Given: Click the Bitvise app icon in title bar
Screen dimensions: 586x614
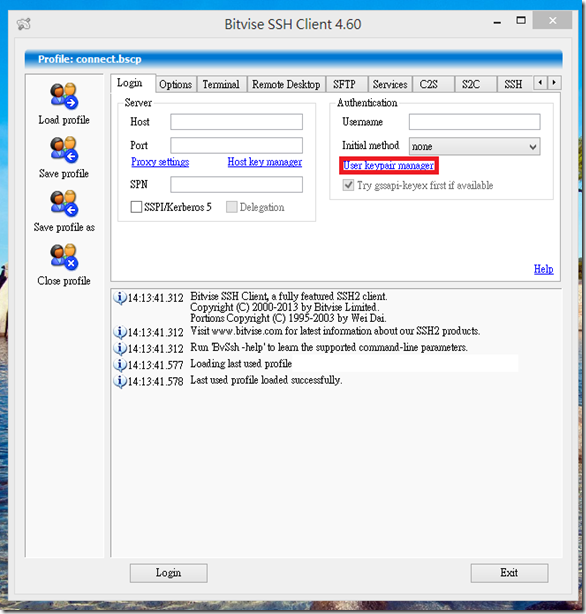Looking at the screenshot, I should pyautogui.click(x=24, y=24).
